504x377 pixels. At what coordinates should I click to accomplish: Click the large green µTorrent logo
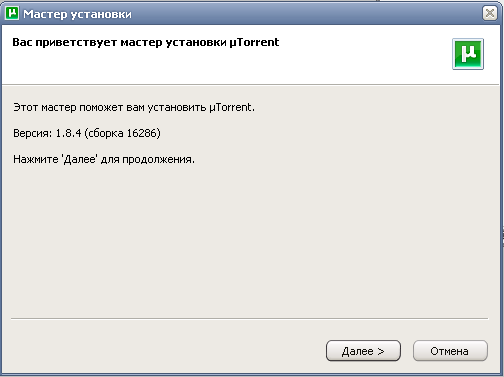468,54
